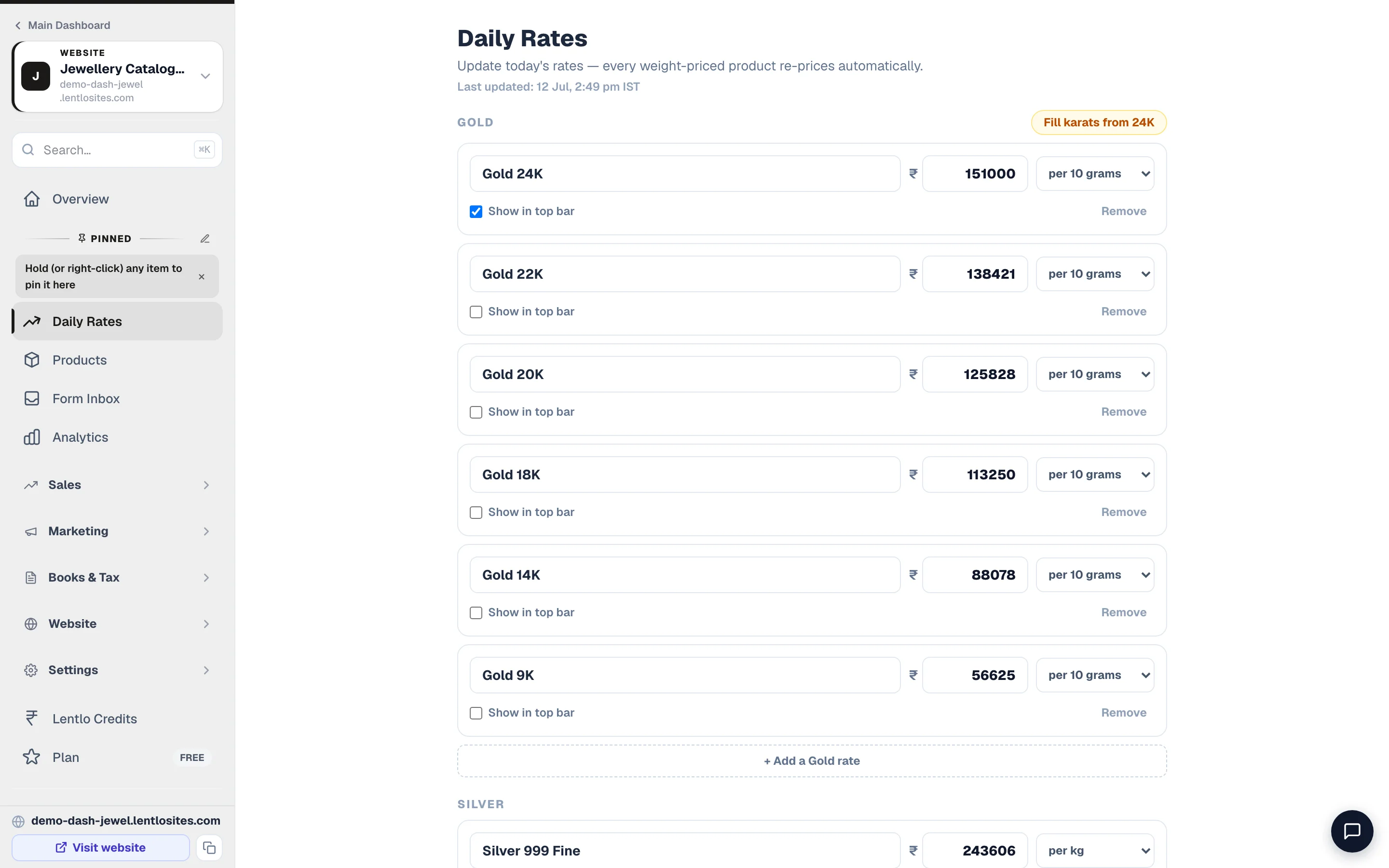Check Show in top bar for Gold 20K

476,412
